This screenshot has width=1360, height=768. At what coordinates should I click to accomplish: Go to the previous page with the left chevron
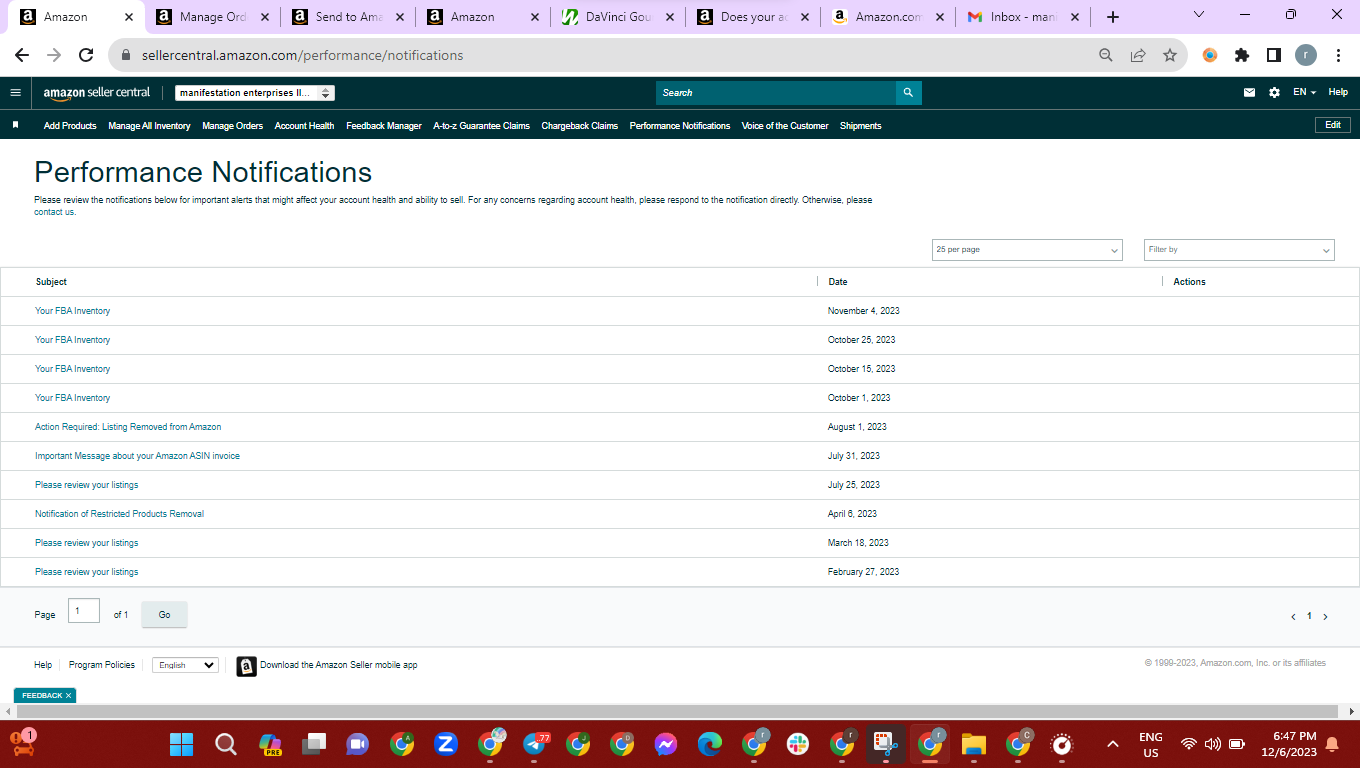click(1293, 617)
